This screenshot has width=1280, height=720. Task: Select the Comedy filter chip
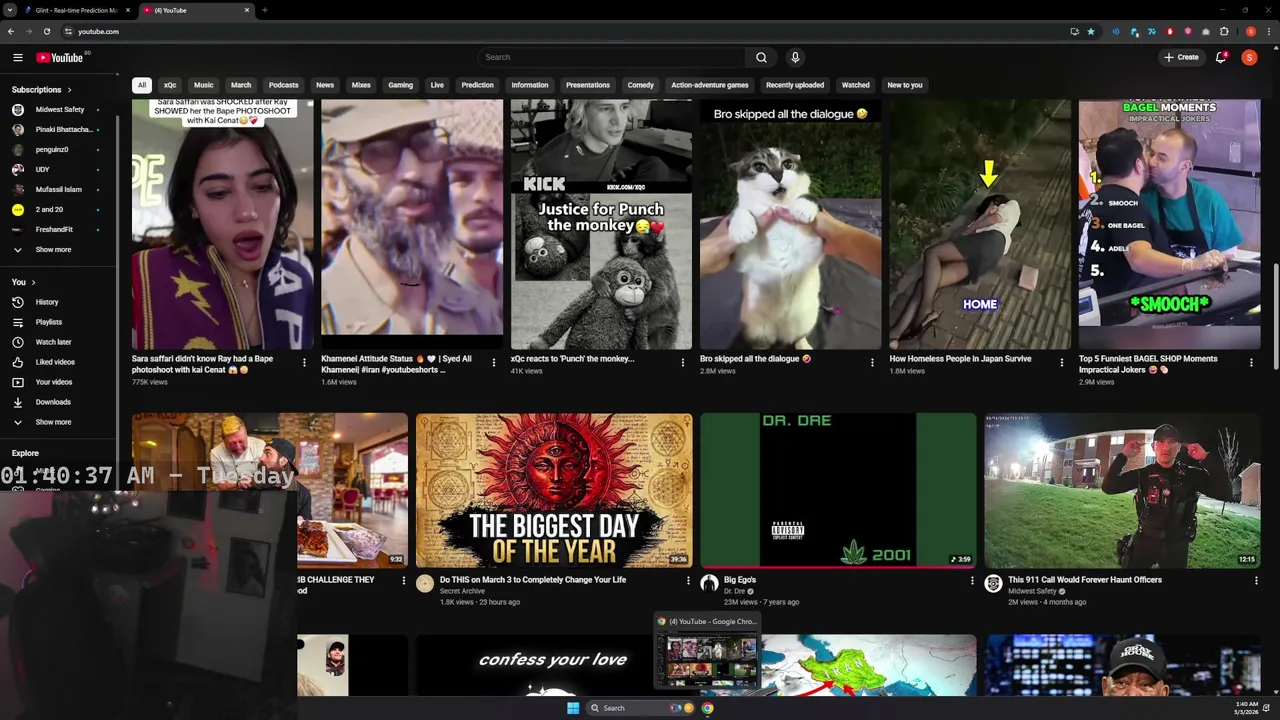pyautogui.click(x=640, y=85)
